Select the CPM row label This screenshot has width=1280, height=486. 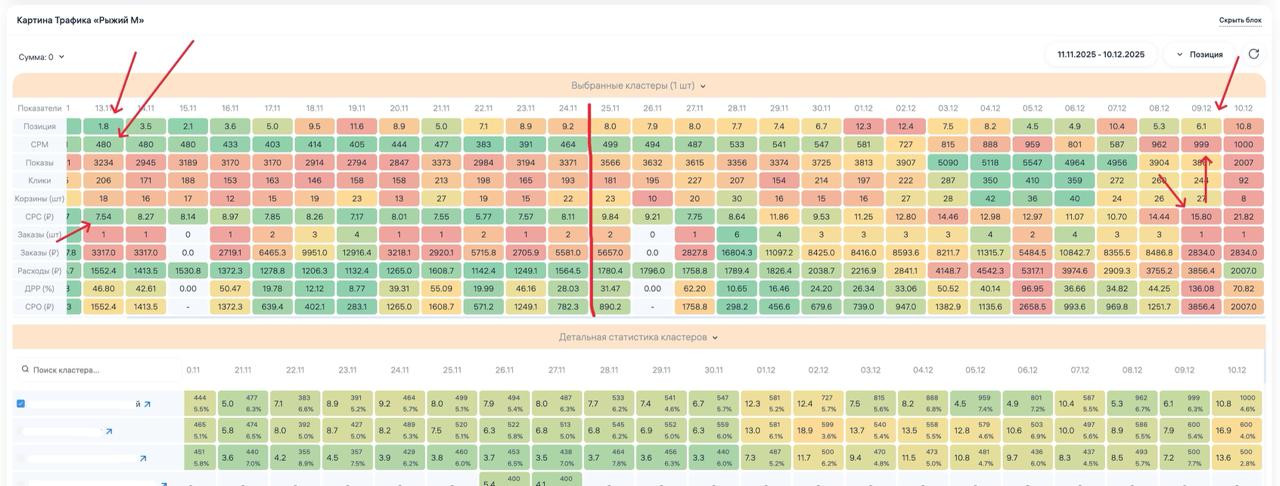(x=39, y=145)
